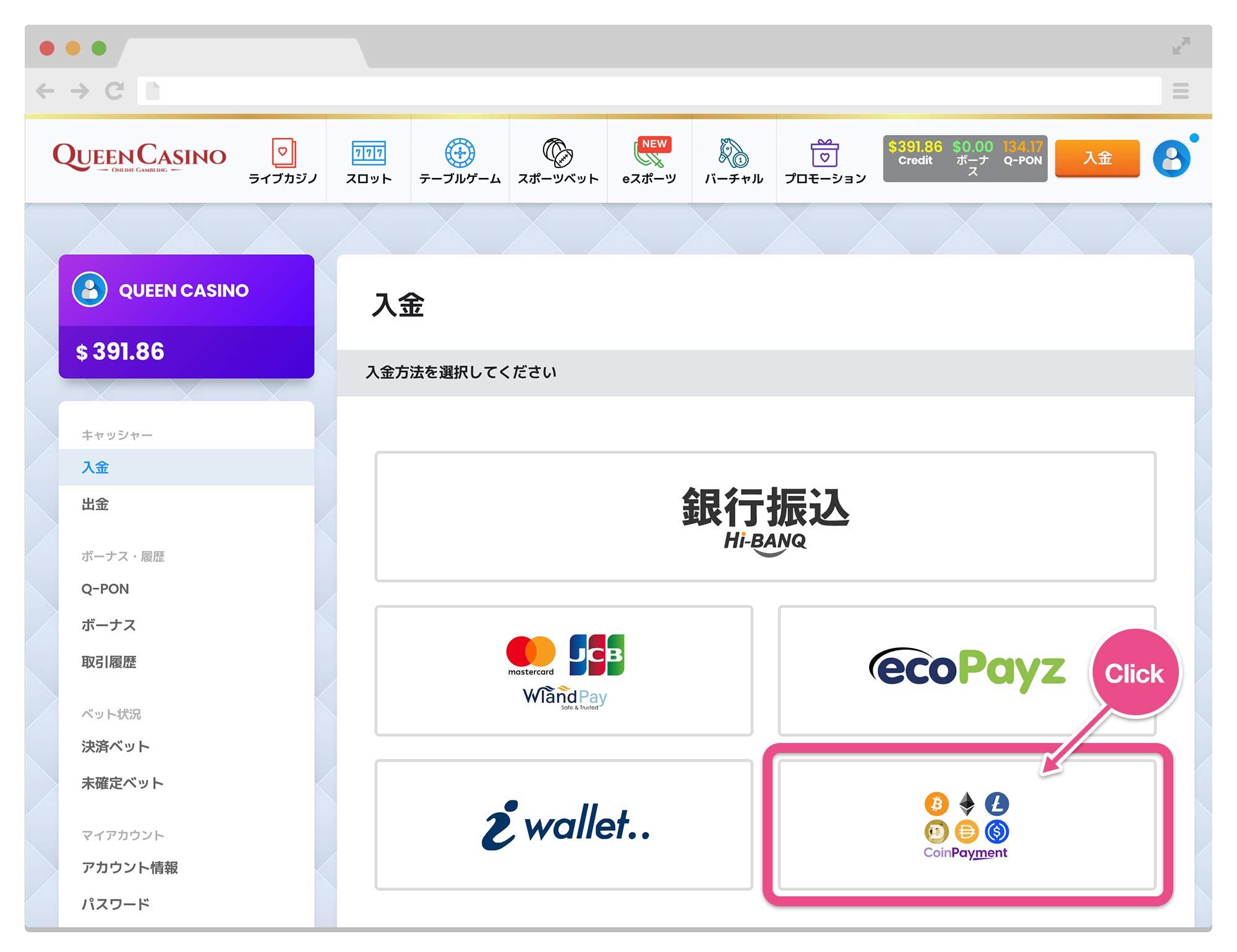Click the orange 入金 deposit button
This screenshot has width=1237, height=952.
click(x=1097, y=158)
